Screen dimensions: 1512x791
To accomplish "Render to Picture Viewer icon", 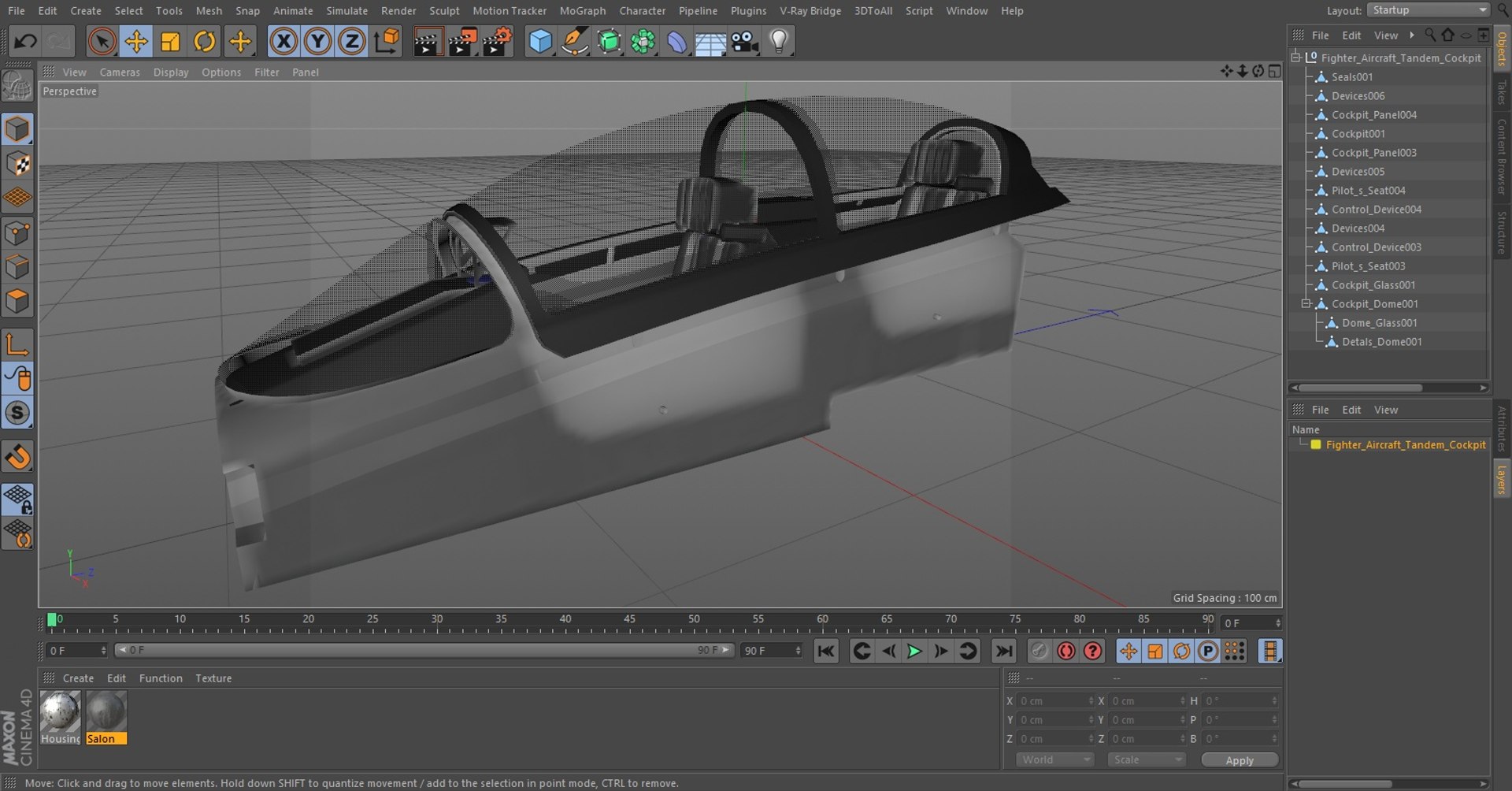I will pyautogui.click(x=462, y=41).
